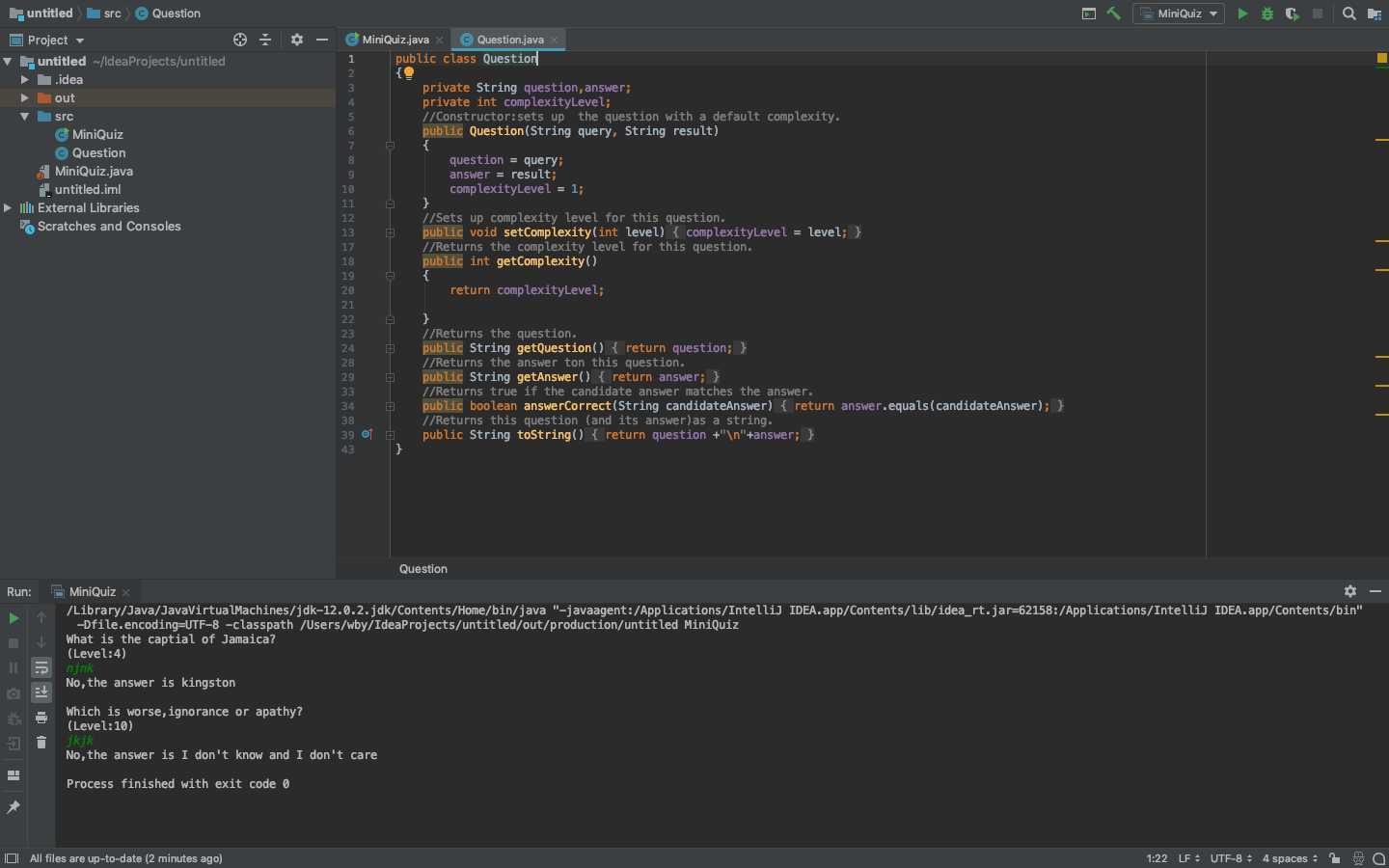
Task: Expand folded getQuestion method
Action: point(390,348)
